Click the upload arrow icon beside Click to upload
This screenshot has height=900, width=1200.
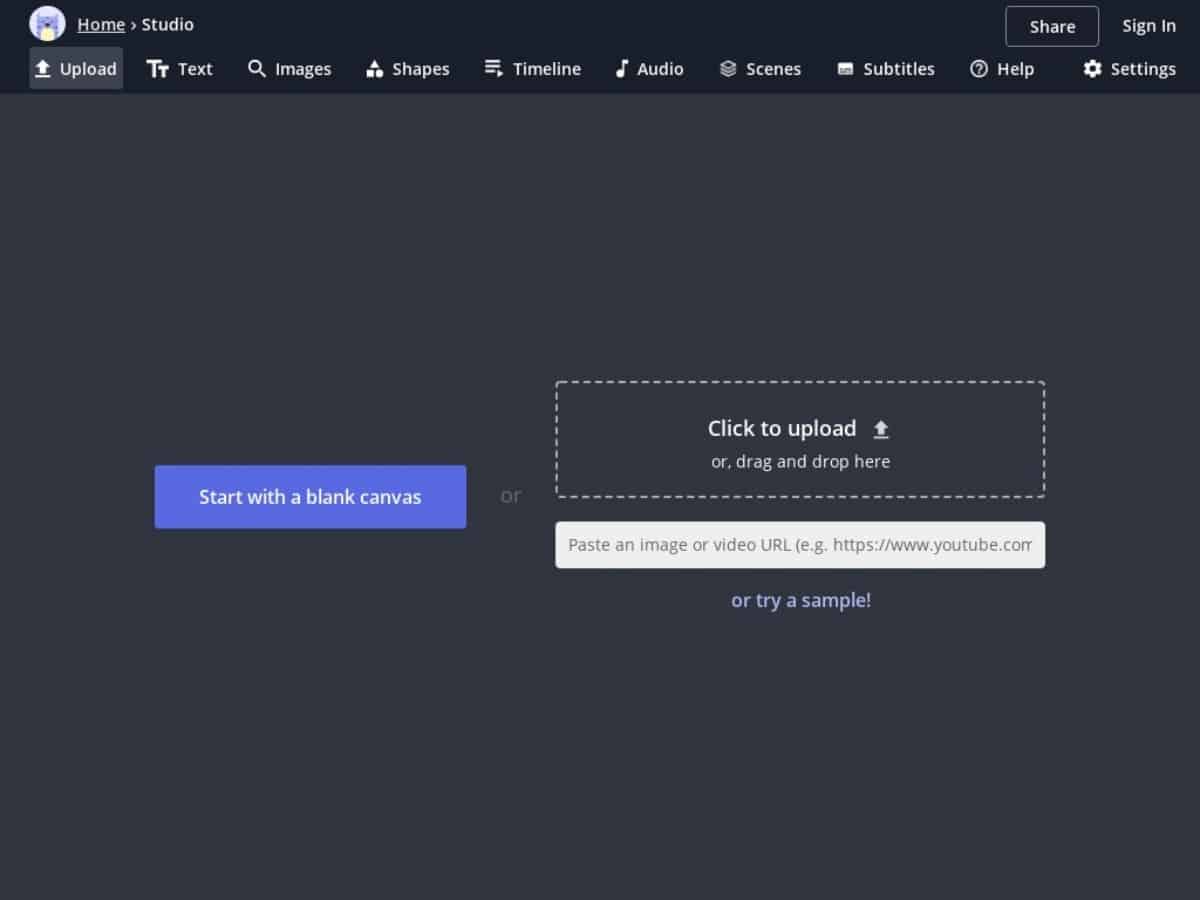[881, 429]
